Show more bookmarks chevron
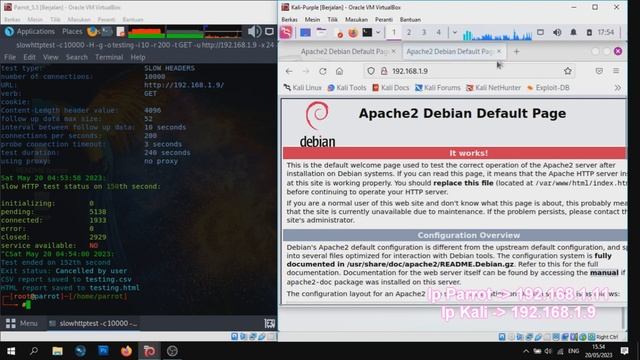Viewport: 640px width, 360px height. click(x=618, y=88)
